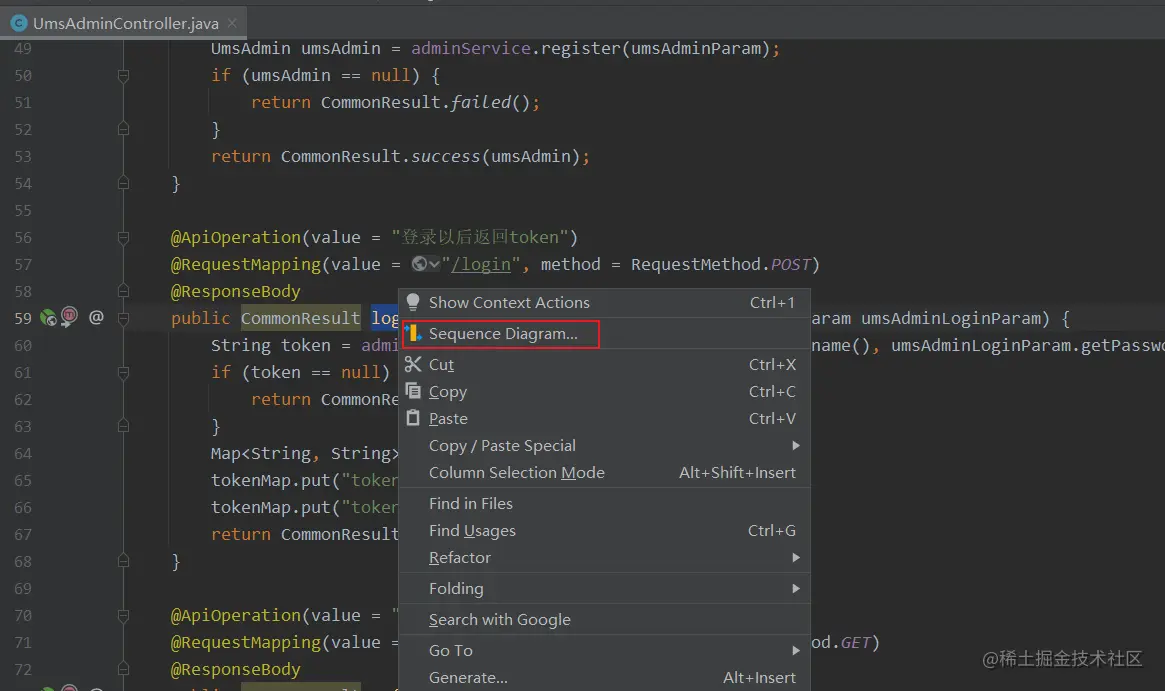Collapse the if block fold marker on line 61
This screenshot has height=691, width=1165.
pos(123,372)
